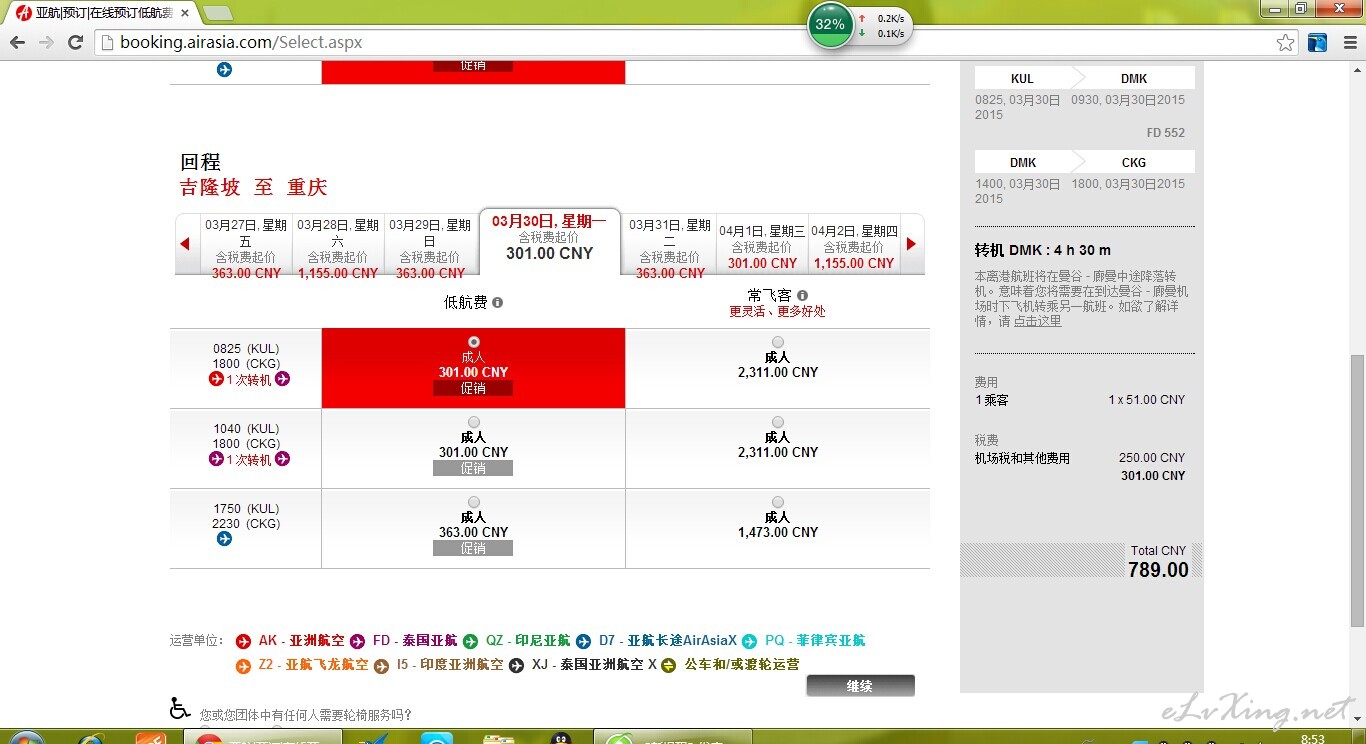Select low fare 363.00 CNY for 1750 flight
1366x744 pixels.
[473, 502]
